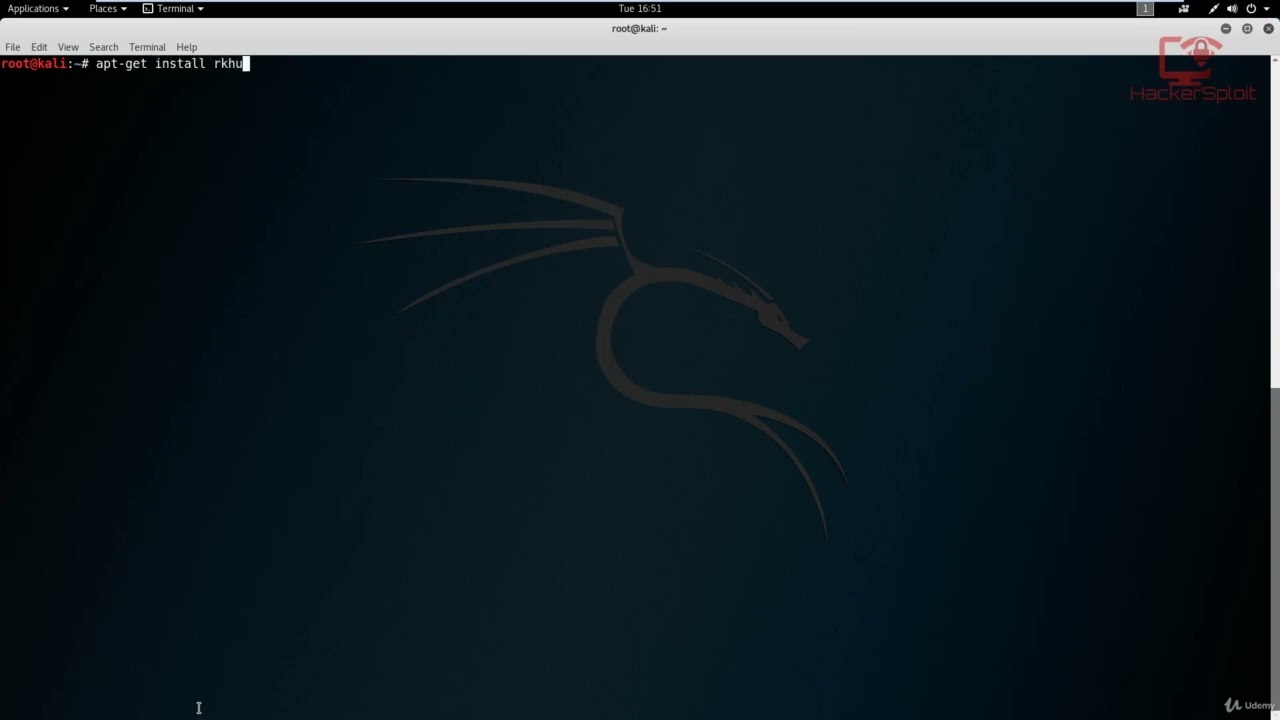Click the network connection icon

coord(1214,8)
